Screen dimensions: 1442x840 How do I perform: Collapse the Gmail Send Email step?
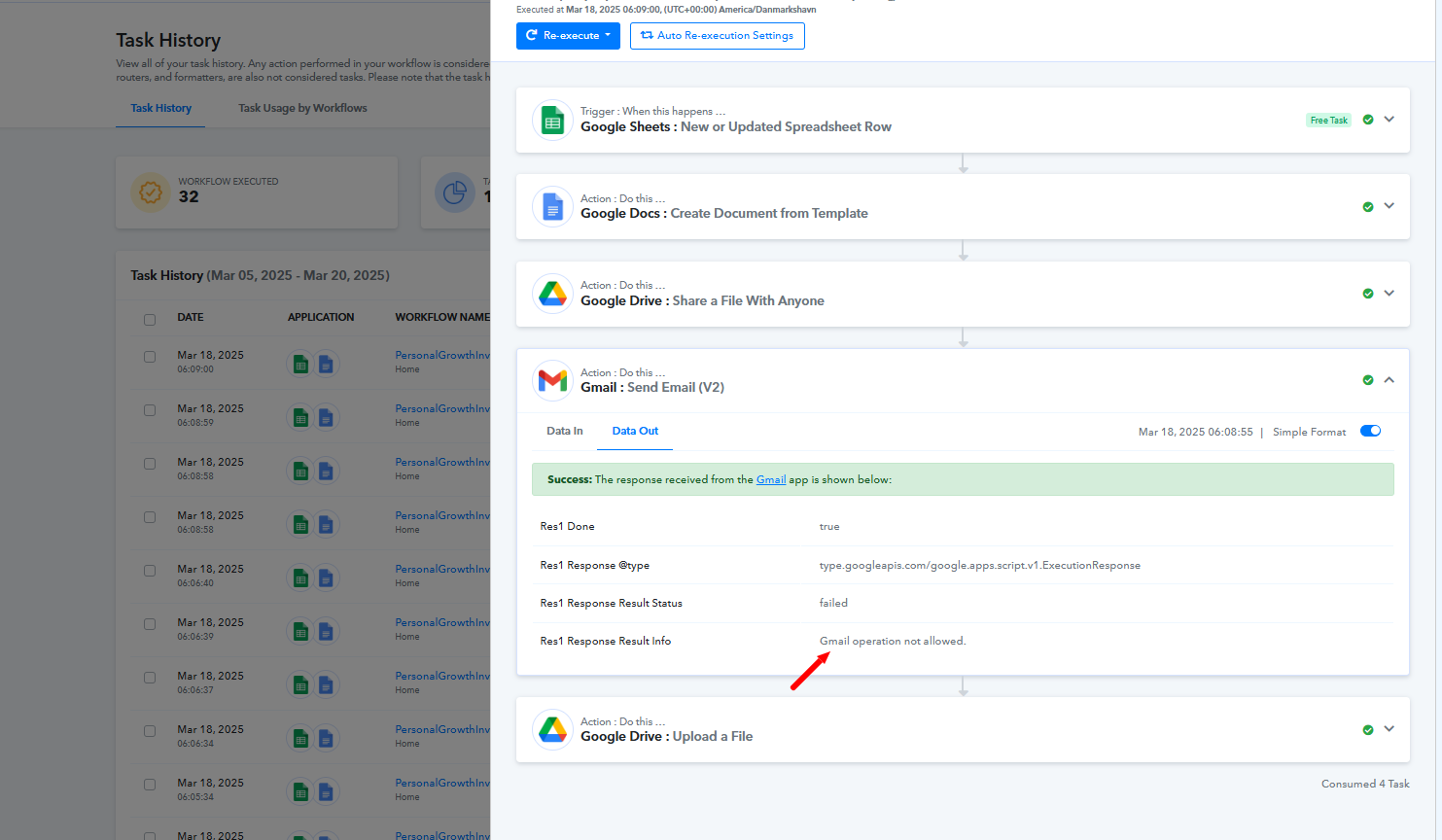pos(1389,380)
